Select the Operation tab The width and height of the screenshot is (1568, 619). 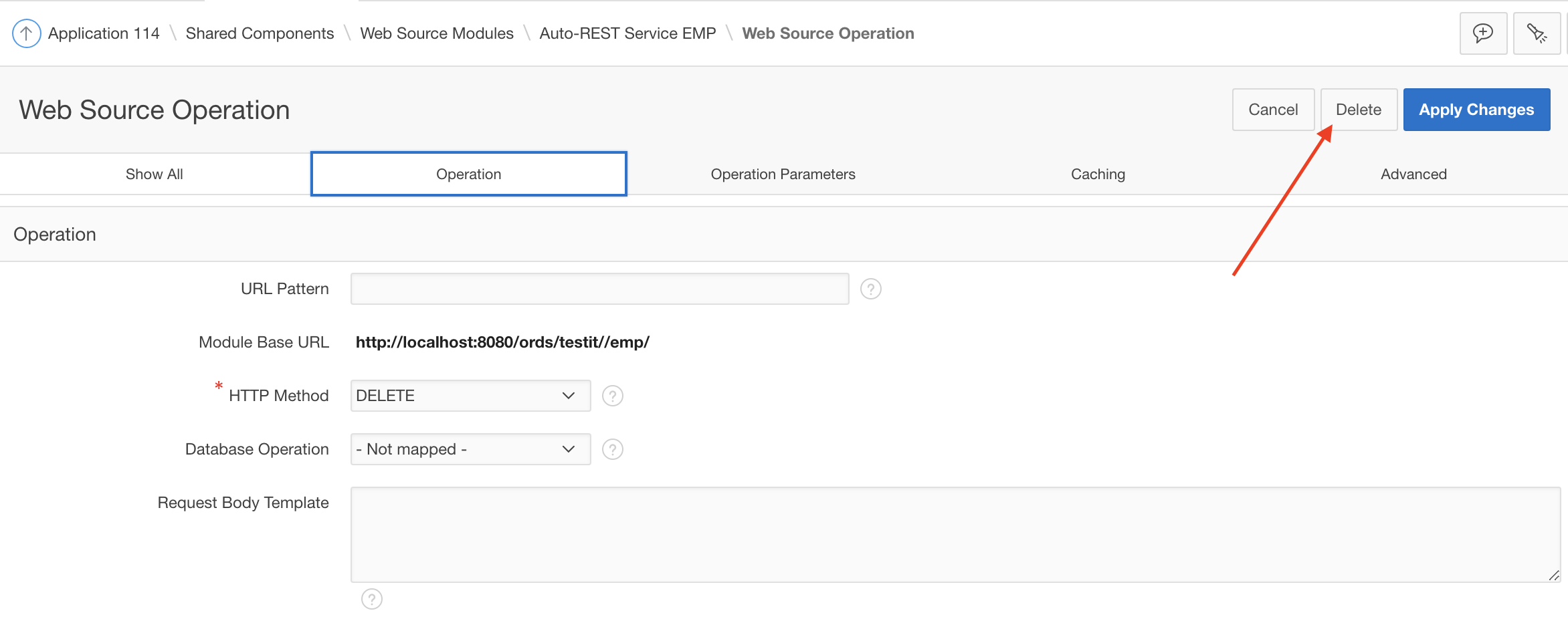(x=468, y=174)
